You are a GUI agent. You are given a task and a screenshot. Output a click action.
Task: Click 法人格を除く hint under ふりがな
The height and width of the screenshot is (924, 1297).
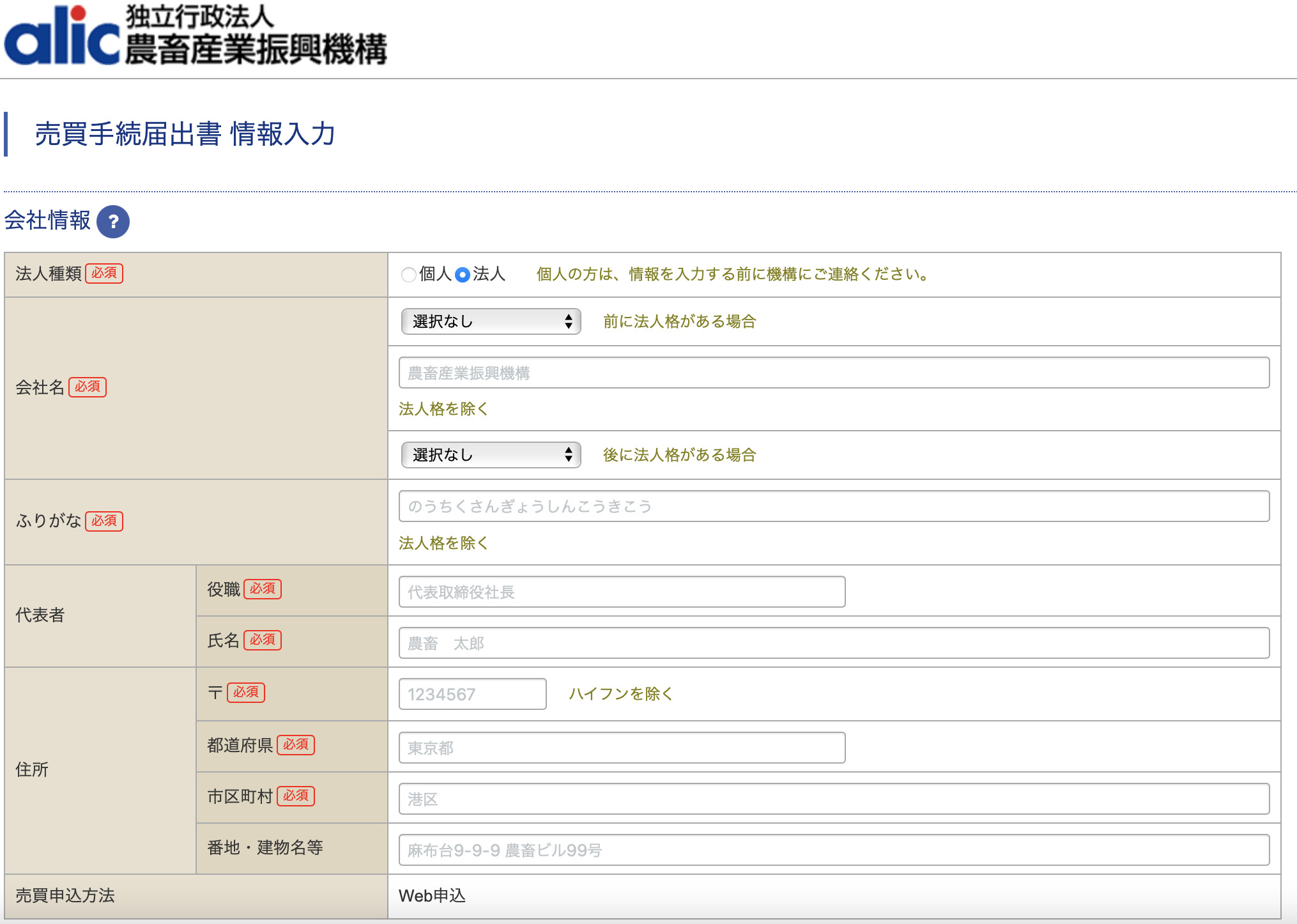443,543
